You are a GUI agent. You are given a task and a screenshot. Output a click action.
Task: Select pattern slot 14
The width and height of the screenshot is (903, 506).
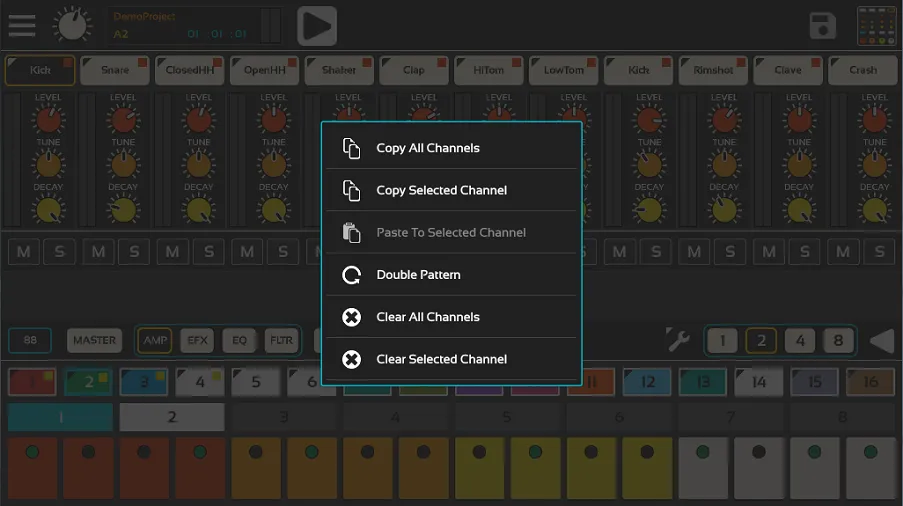pos(759,382)
